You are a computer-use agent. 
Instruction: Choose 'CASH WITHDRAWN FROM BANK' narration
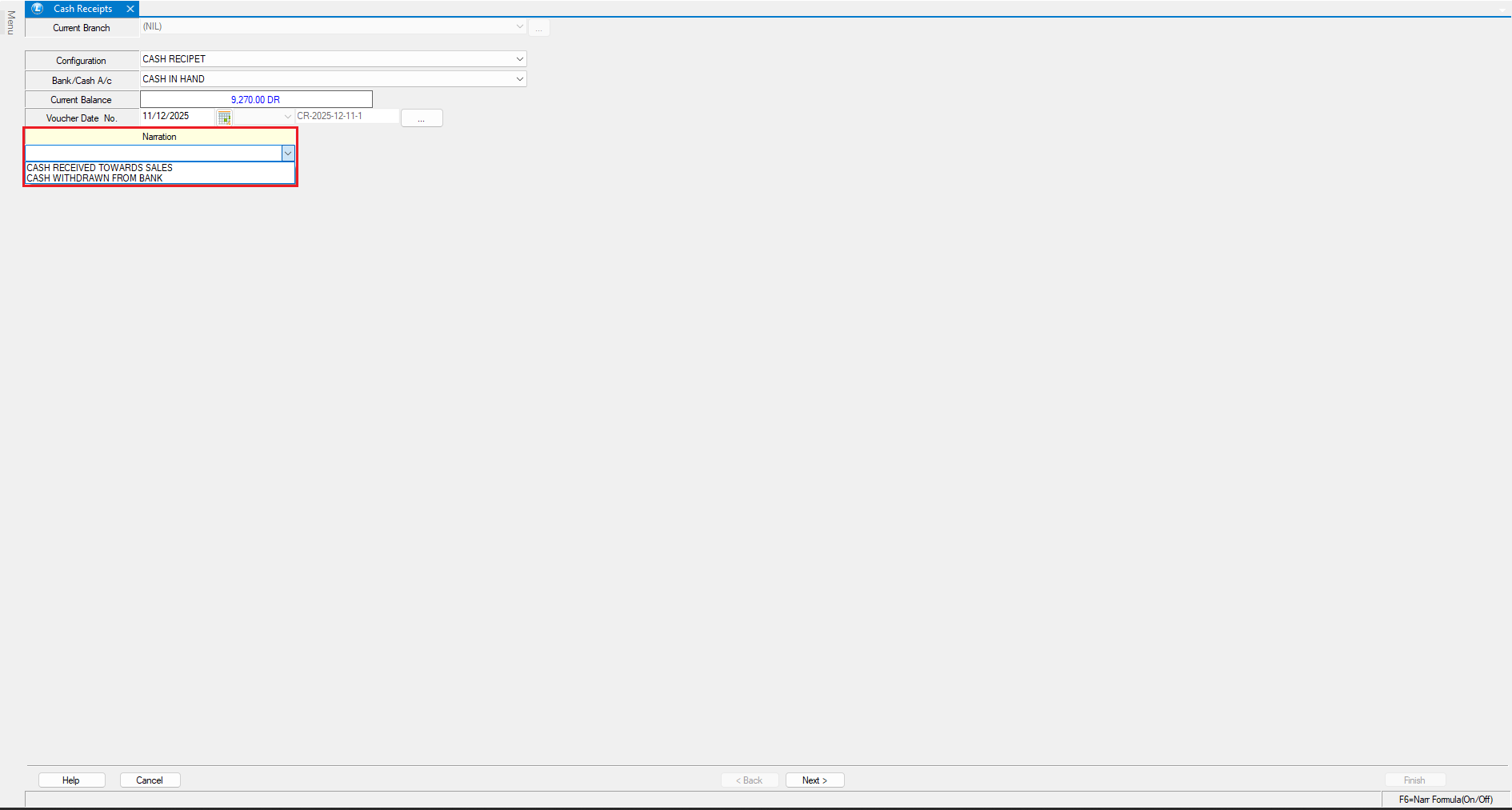[95, 178]
